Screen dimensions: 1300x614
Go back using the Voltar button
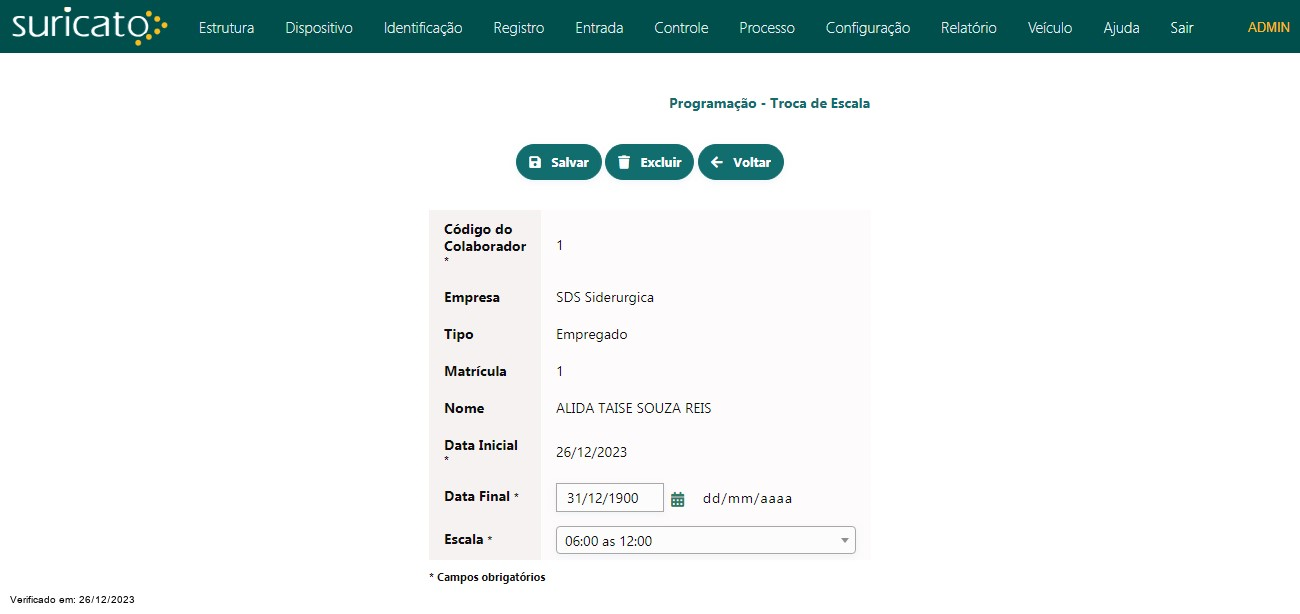click(x=740, y=162)
